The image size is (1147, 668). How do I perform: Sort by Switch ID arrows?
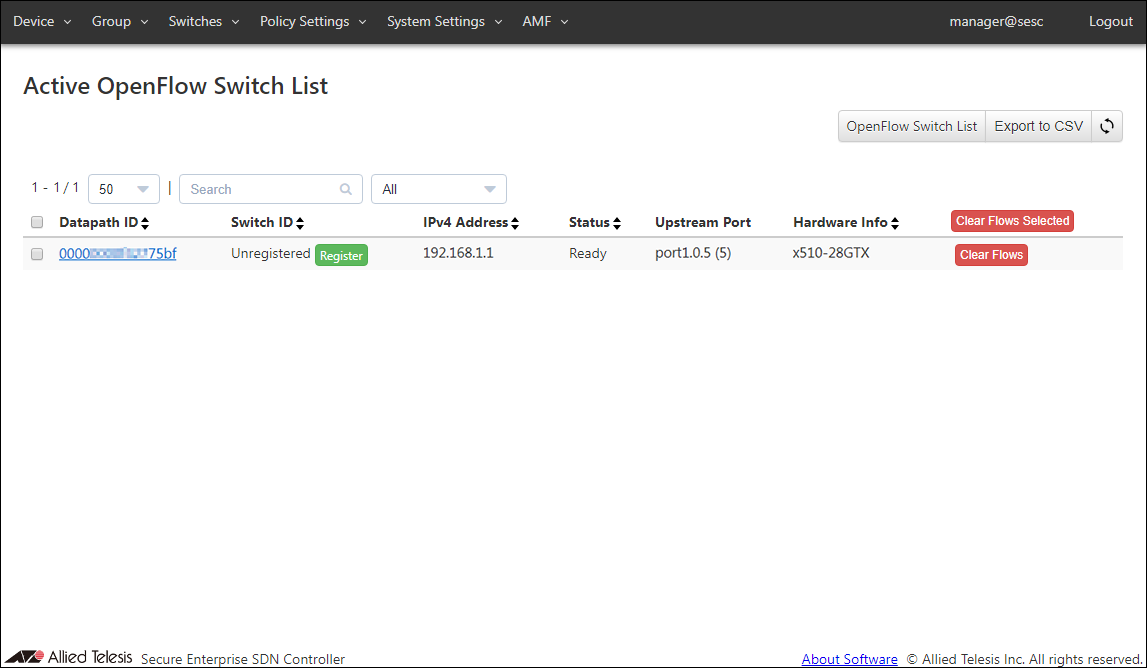[x=300, y=223]
